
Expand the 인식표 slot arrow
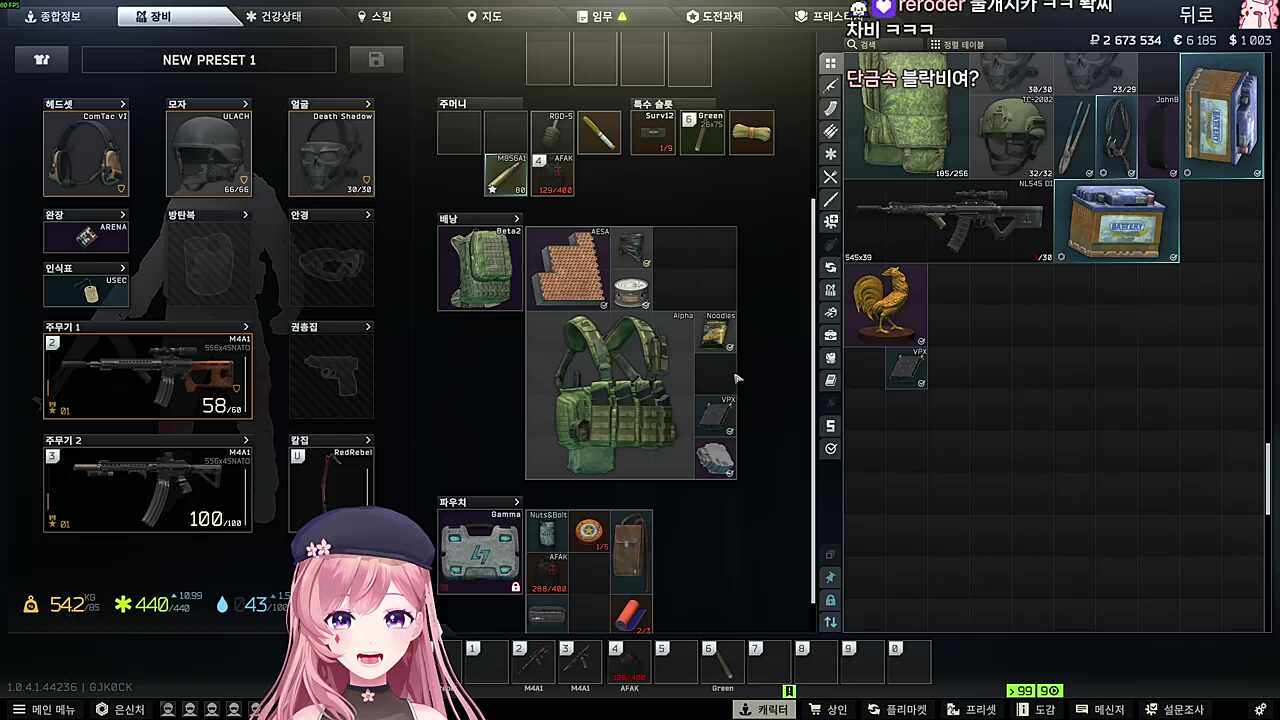(x=123, y=268)
